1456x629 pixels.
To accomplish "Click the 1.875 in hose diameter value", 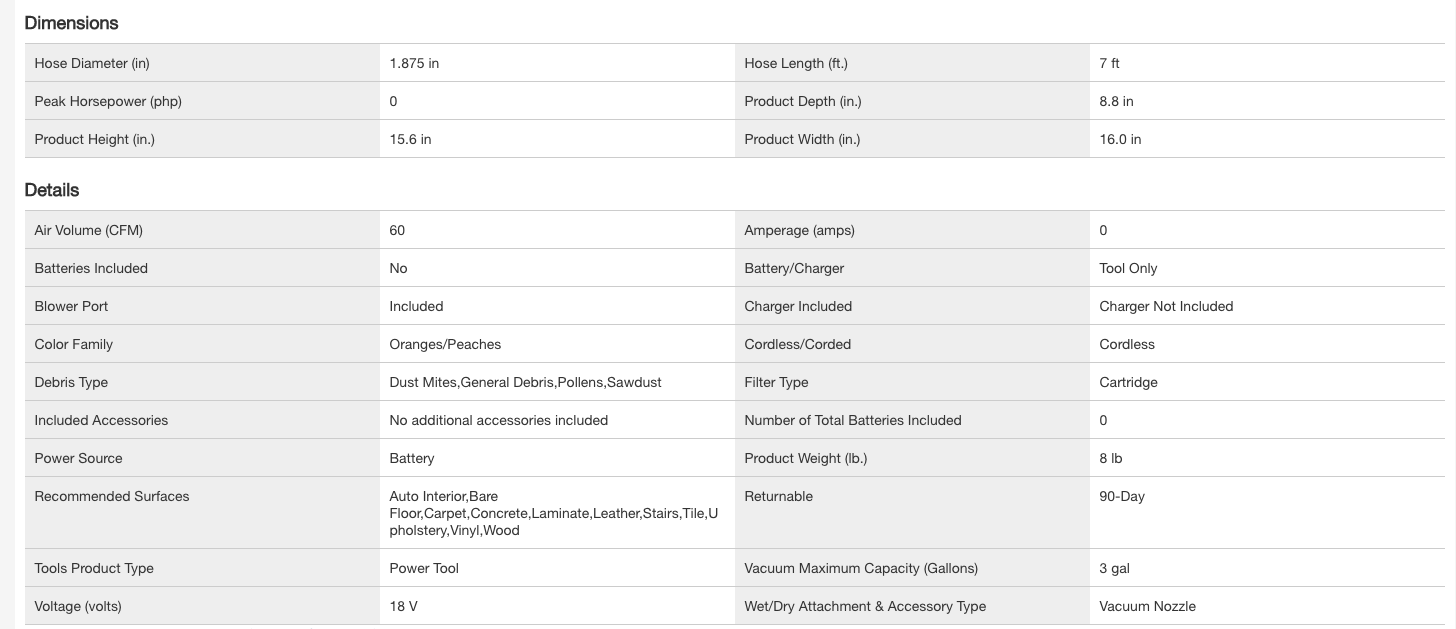I will tap(414, 63).
